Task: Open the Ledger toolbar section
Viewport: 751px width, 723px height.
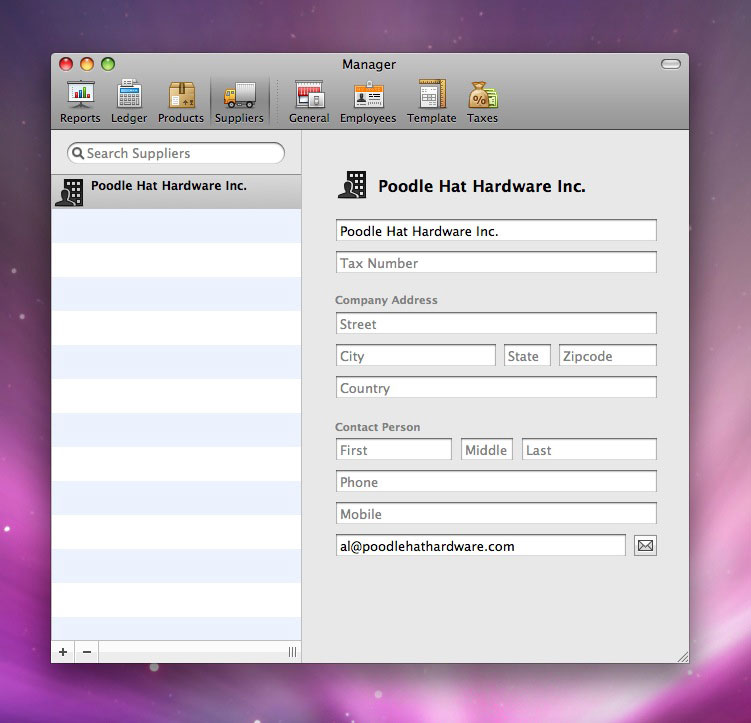Action: click(129, 102)
